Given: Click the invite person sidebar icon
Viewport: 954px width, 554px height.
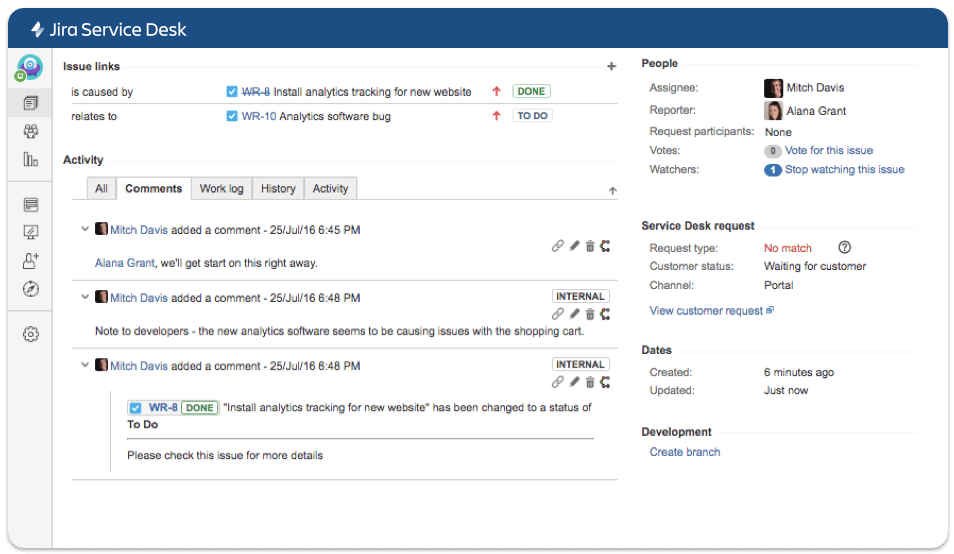Looking at the screenshot, I should click(x=31, y=261).
